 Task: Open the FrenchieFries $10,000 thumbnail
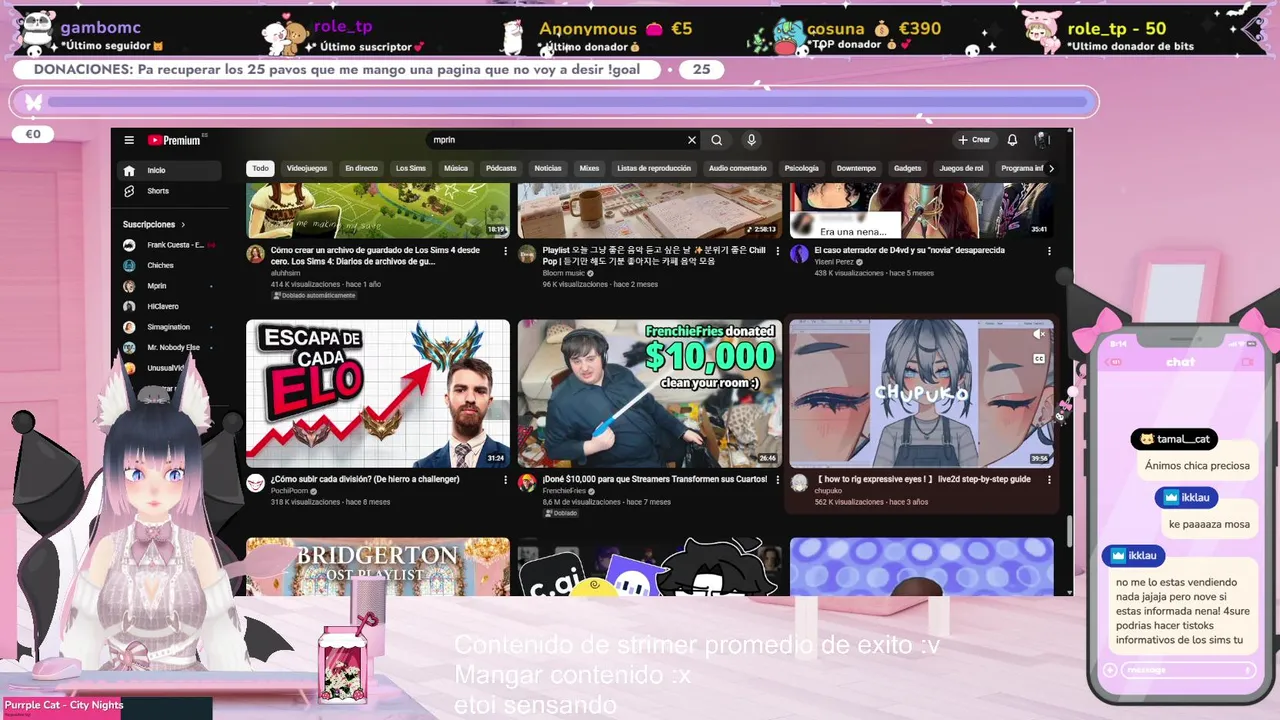tap(650, 394)
